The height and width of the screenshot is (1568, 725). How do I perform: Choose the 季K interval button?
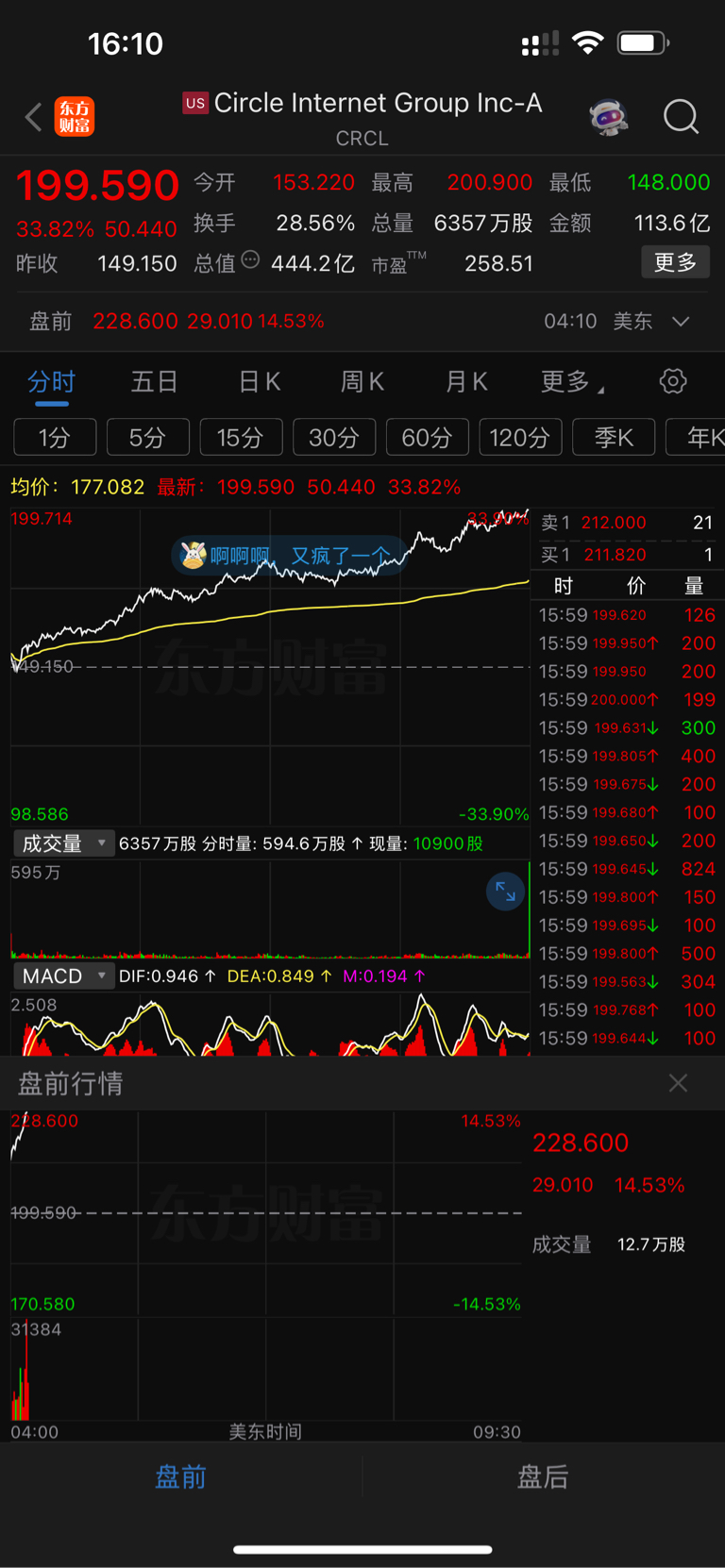click(x=614, y=438)
